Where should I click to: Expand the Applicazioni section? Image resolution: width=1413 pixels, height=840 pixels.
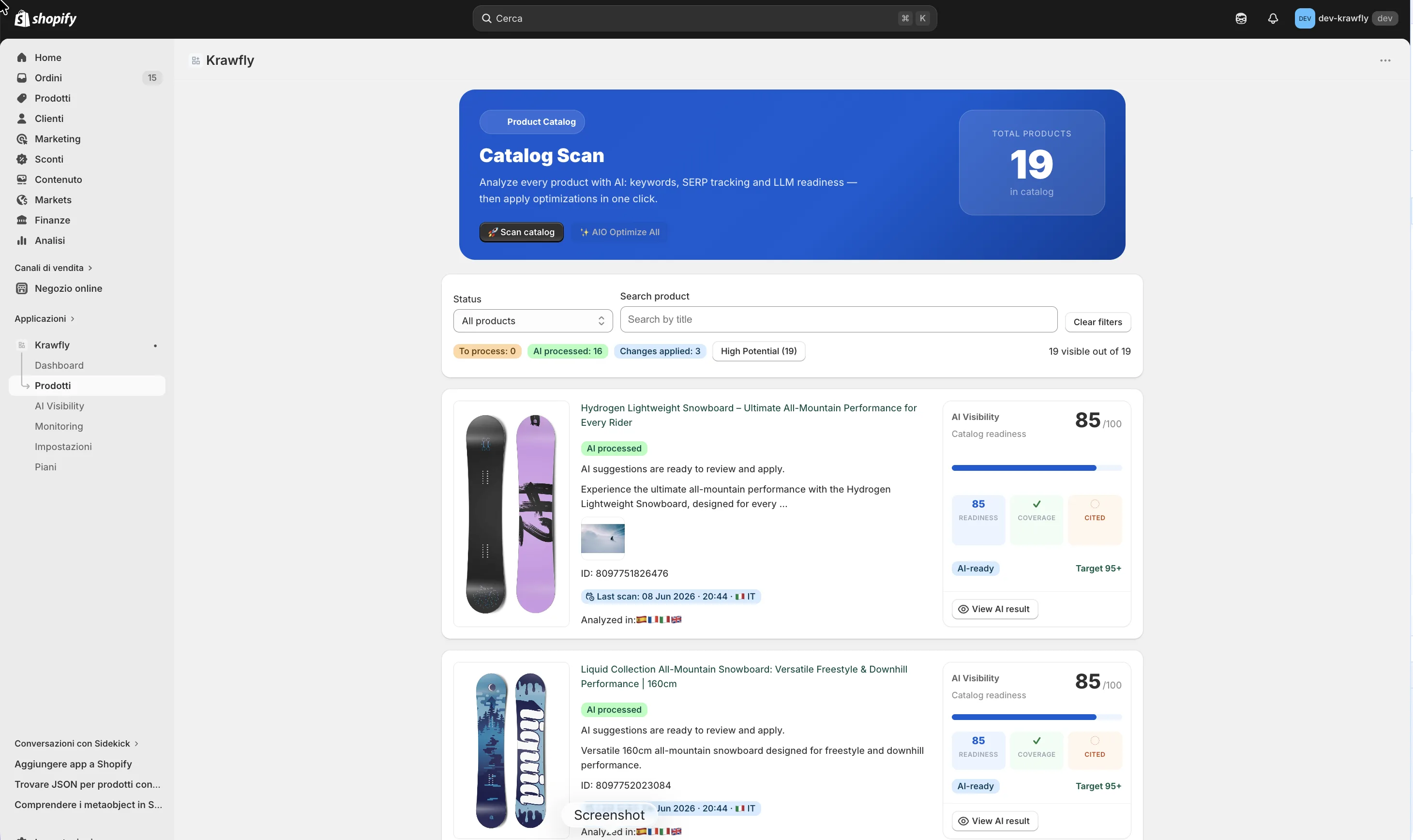(x=44, y=319)
